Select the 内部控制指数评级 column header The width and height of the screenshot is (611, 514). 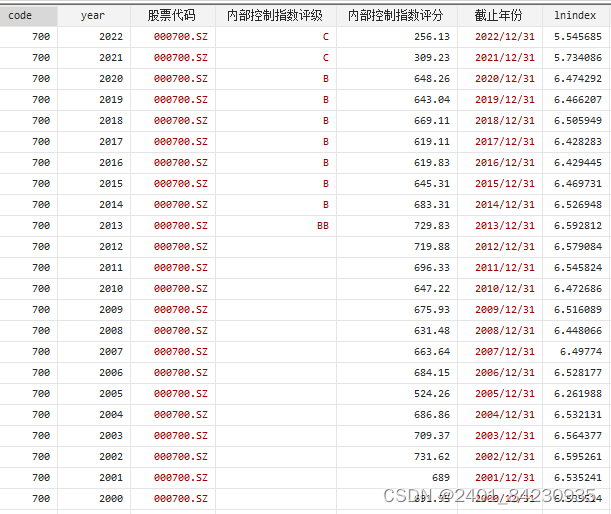tap(276, 16)
